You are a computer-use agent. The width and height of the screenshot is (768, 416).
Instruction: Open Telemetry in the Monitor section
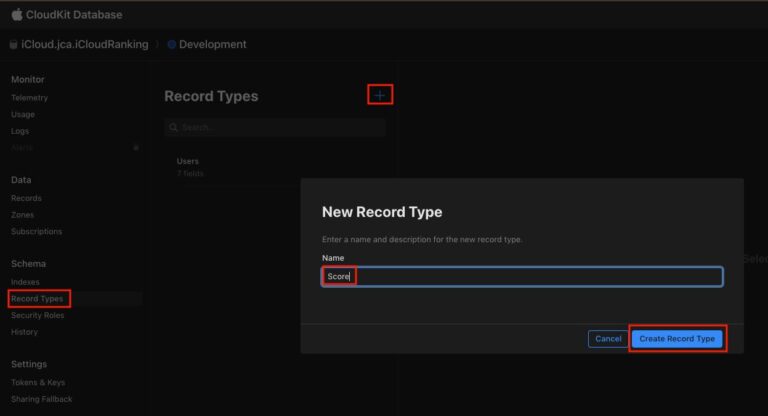(29, 98)
